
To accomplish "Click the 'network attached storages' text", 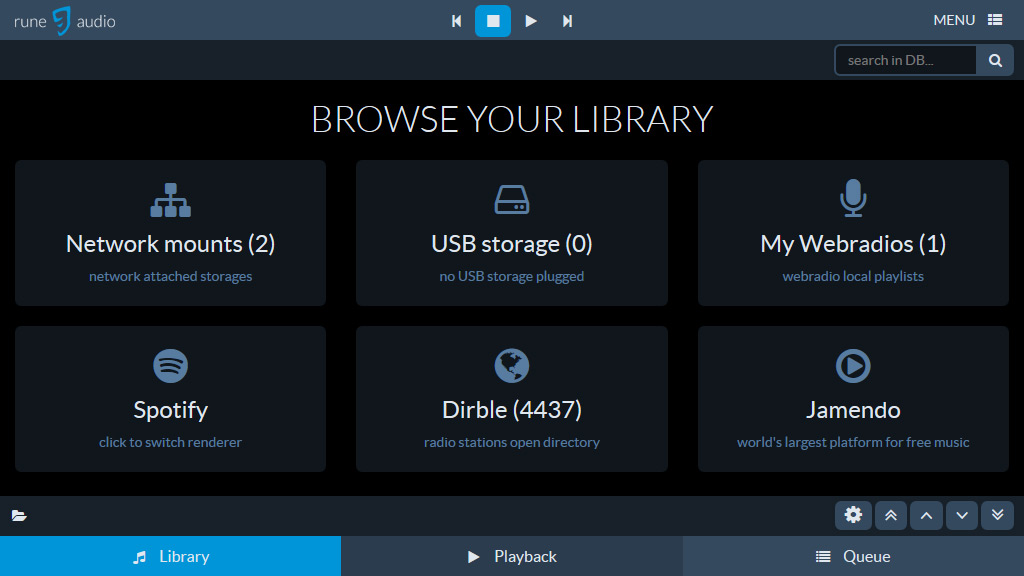I will [170, 276].
